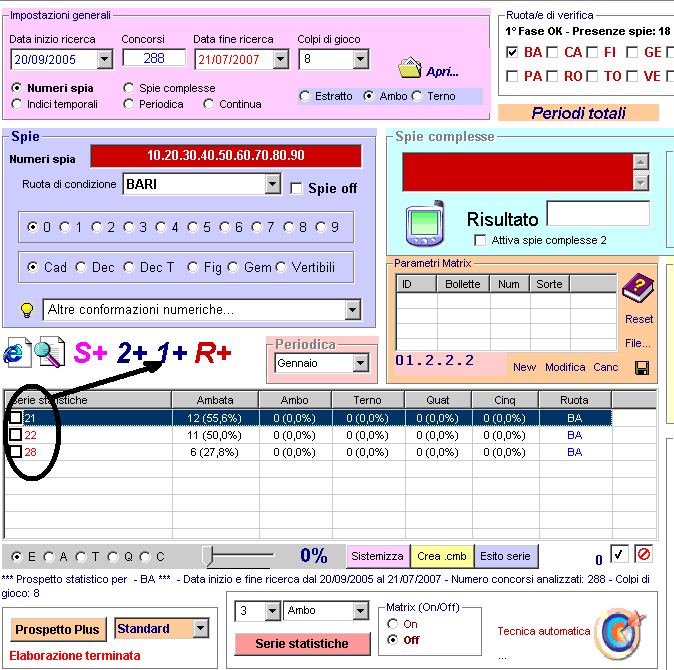Select the Indici temporali option
674x670 pixels.
pyautogui.click(x=17, y=104)
